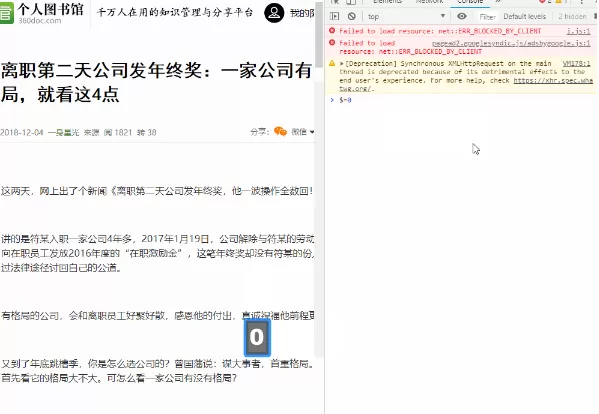Expand more DevTools tabs with the chevron

(x=498, y=2)
